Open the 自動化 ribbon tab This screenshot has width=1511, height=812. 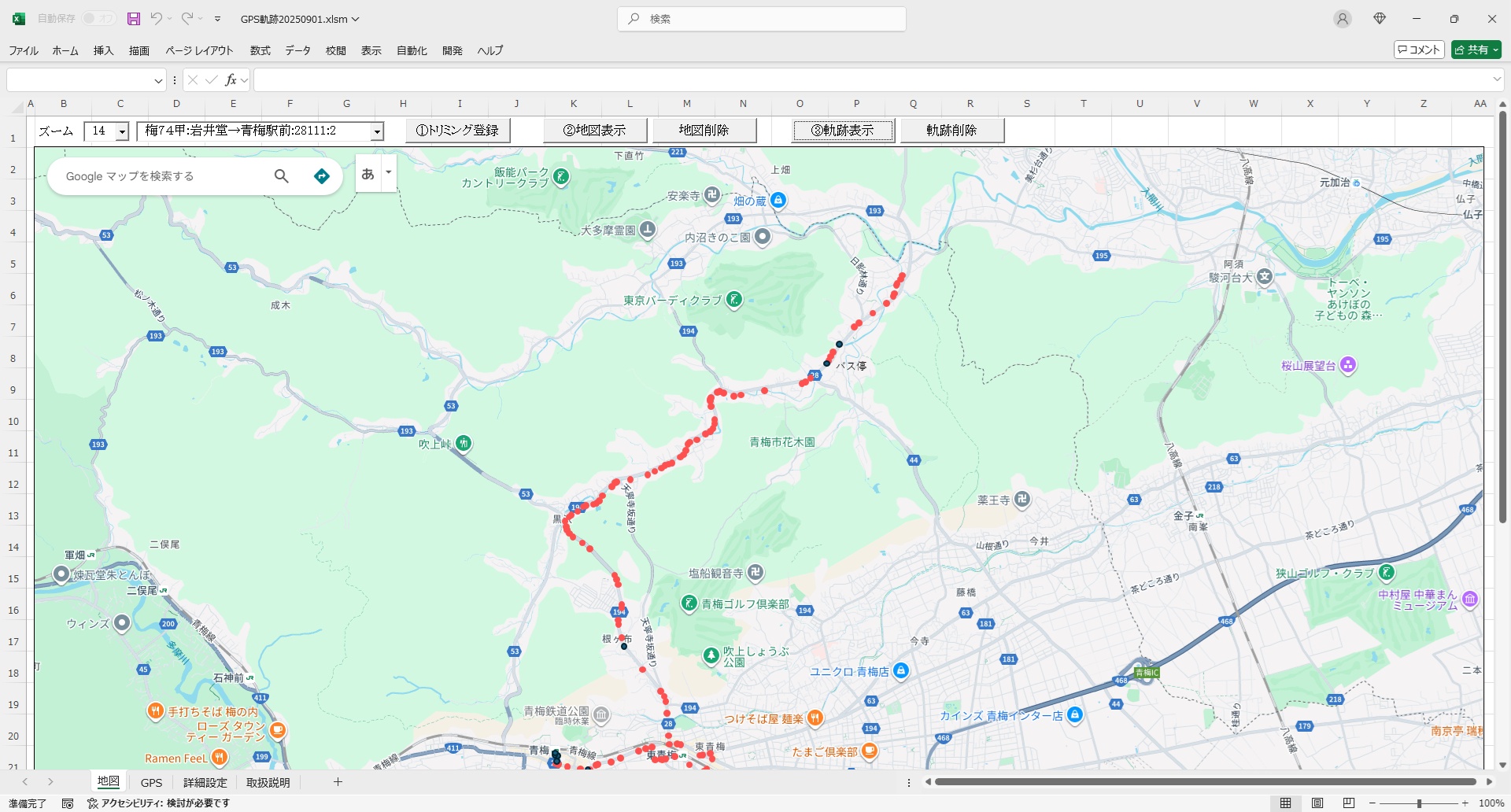[x=412, y=50]
